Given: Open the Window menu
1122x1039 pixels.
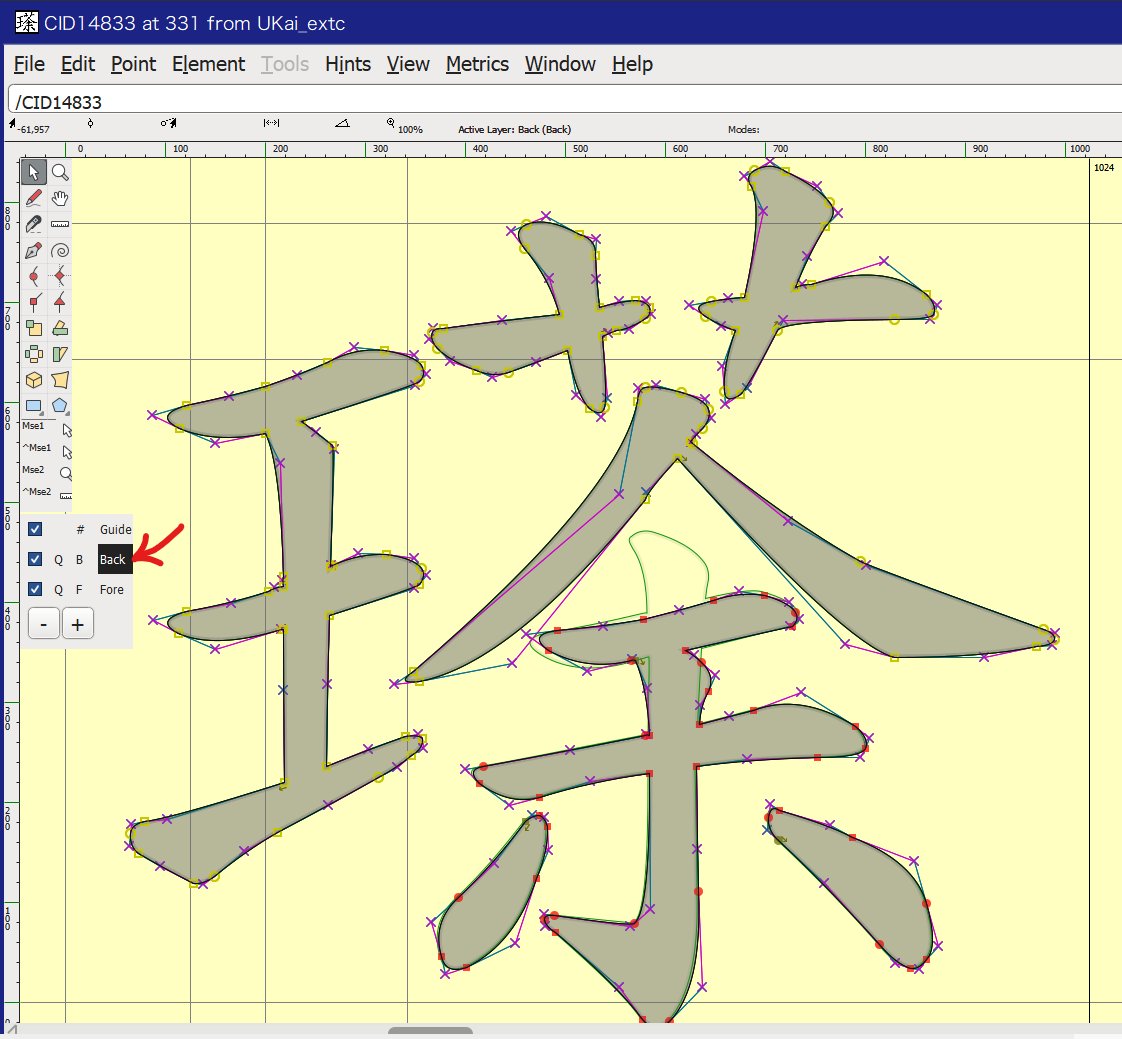Looking at the screenshot, I should (560, 64).
